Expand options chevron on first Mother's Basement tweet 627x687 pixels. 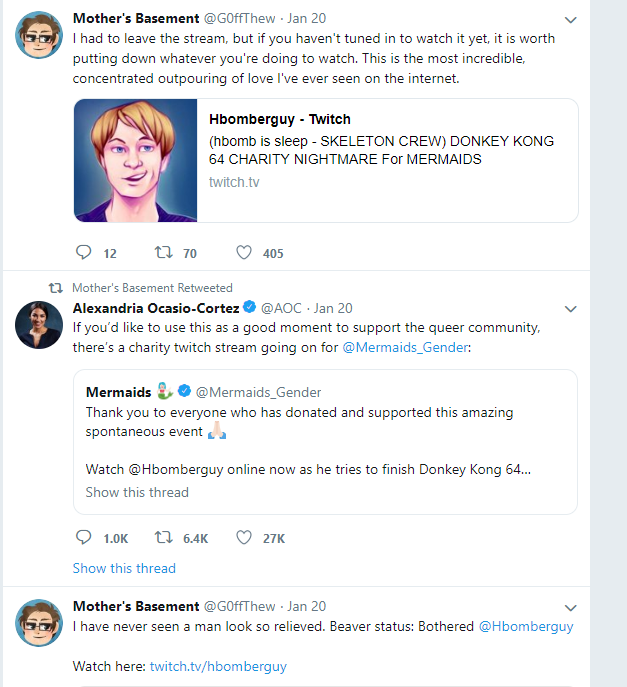(x=570, y=20)
